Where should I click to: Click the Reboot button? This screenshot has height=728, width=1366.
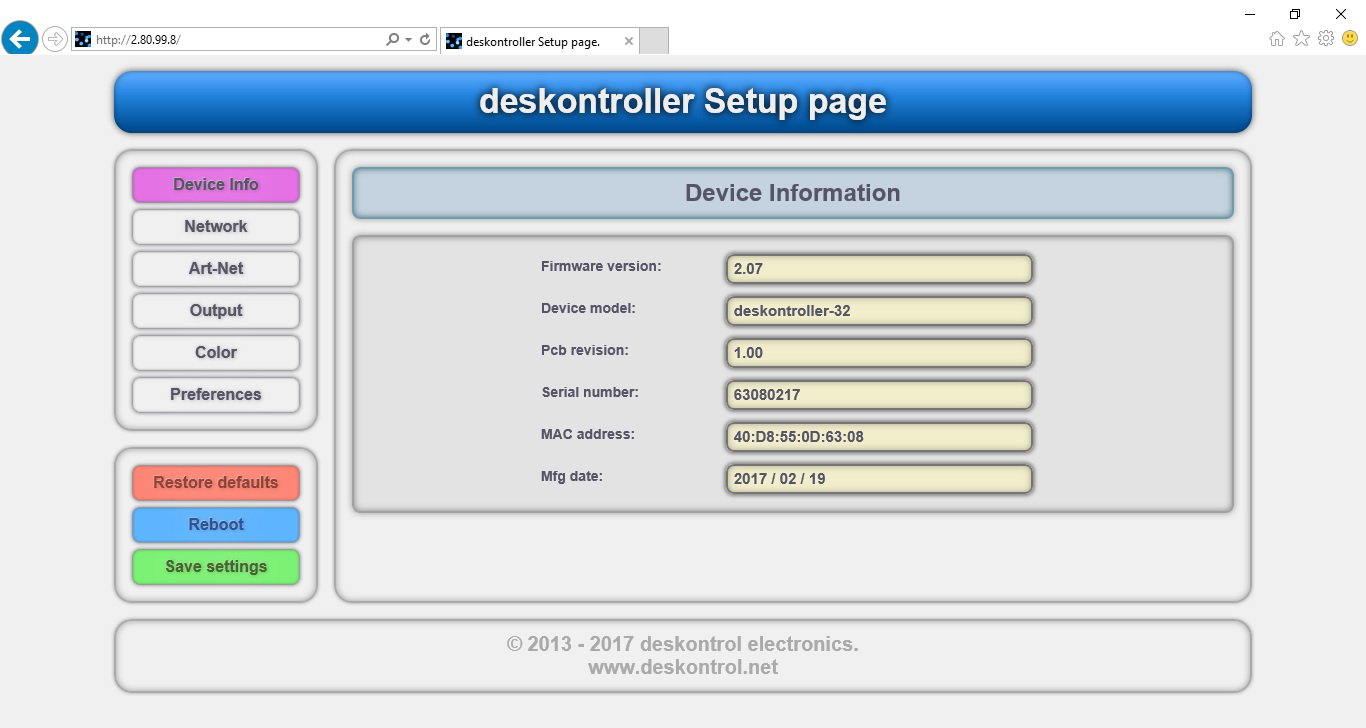click(216, 525)
